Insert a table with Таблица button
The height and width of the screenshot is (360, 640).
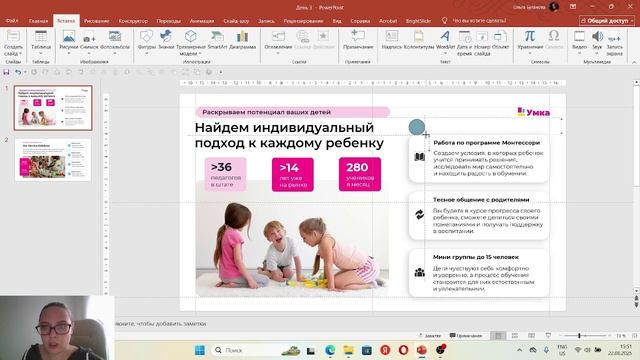tap(41, 41)
